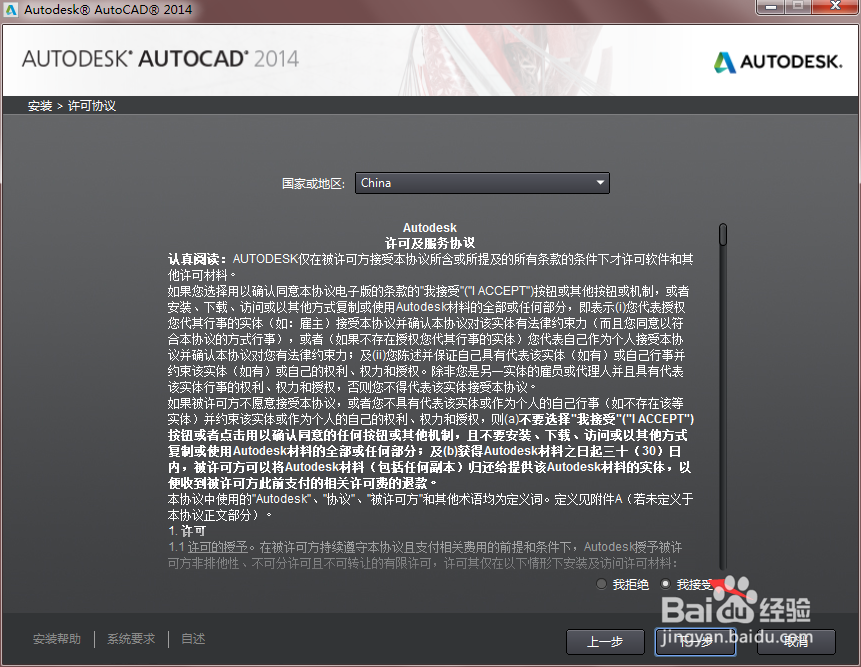Click the 取消 (Cancel) button

click(x=796, y=642)
